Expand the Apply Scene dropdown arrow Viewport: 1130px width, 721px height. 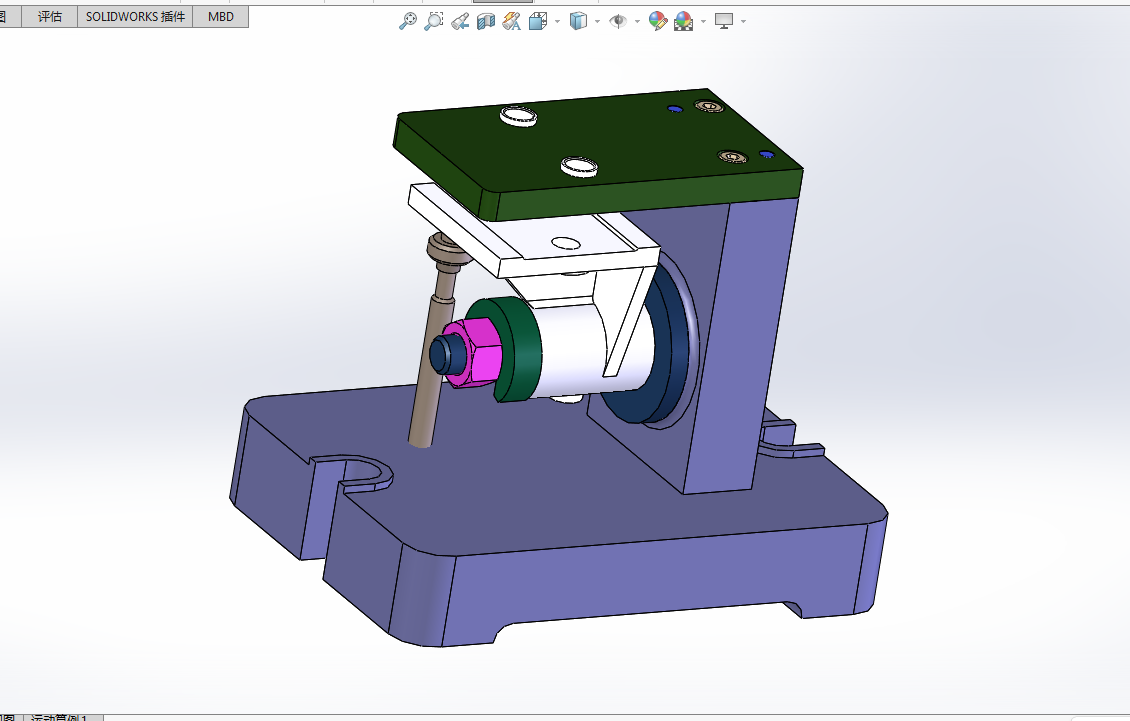point(703,22)
